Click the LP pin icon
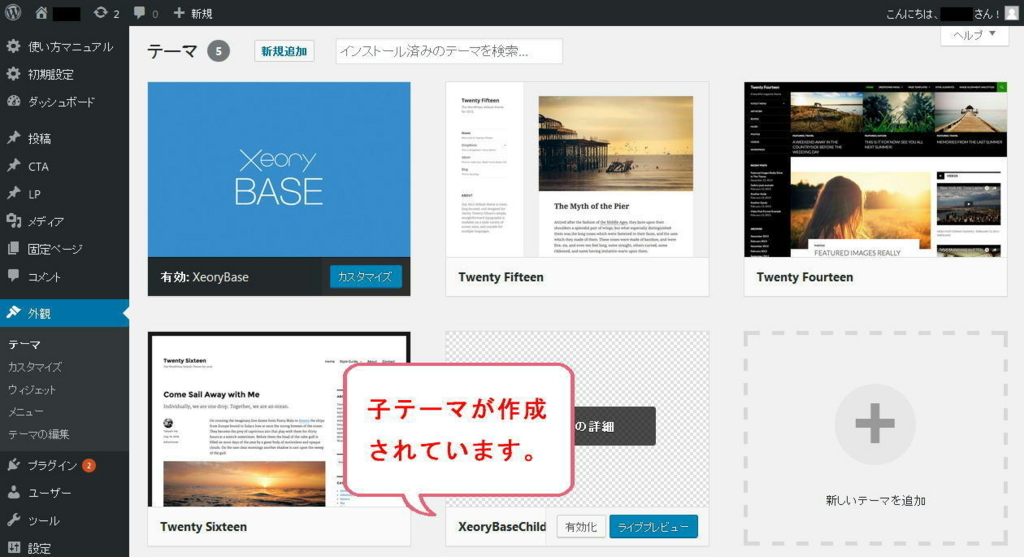The width and height of the screenshot is (1024, 557). 13,193
